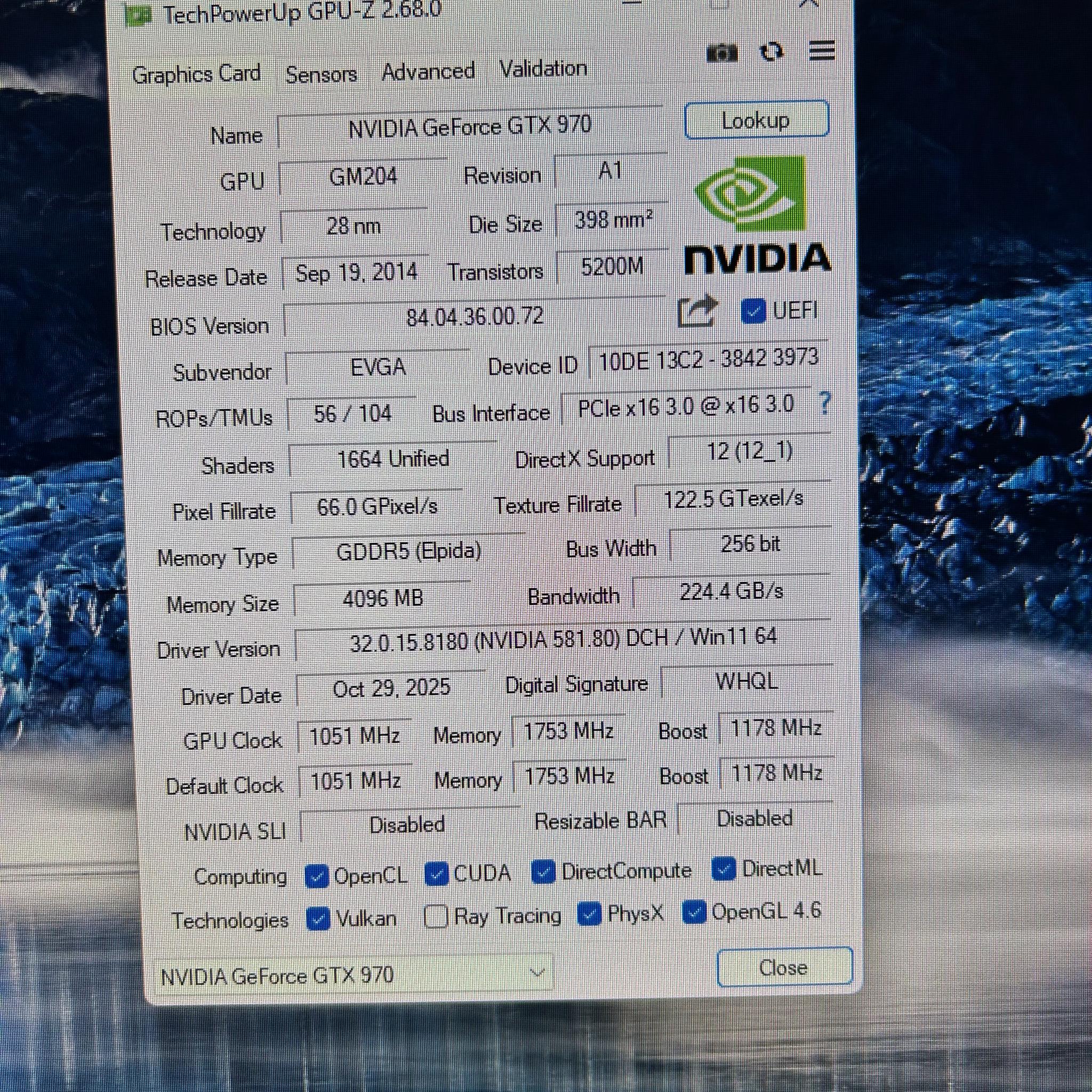Image resolution: width=1092 pixels, height=1092 pixels.
Task: Toggle the DirectCompute checkbox
Action: point(543,872)
